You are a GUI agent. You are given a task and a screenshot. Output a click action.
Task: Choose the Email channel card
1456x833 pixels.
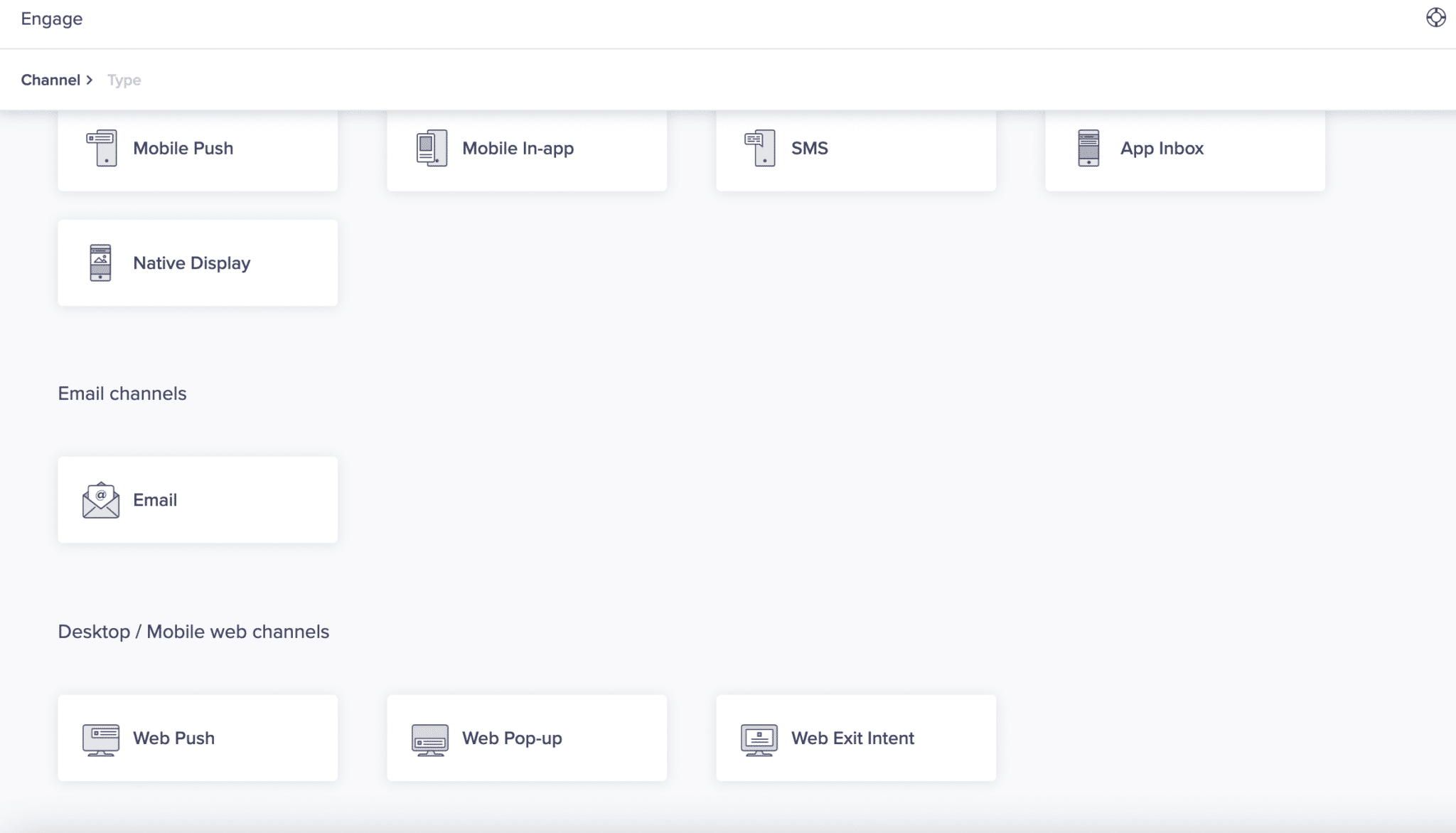(198, 499)
